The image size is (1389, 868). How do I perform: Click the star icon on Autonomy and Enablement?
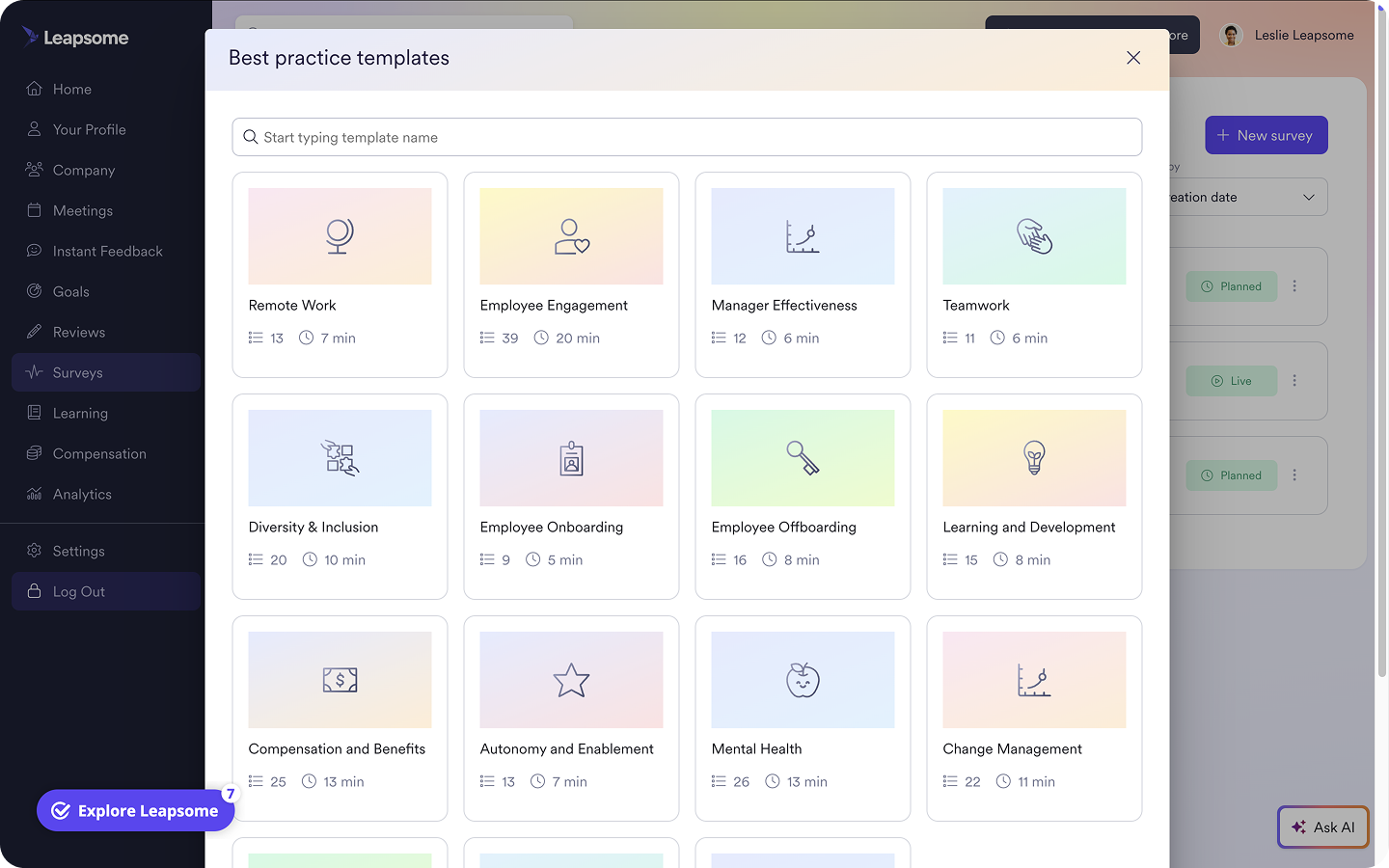pyautogui.click(x=571, y=680)
